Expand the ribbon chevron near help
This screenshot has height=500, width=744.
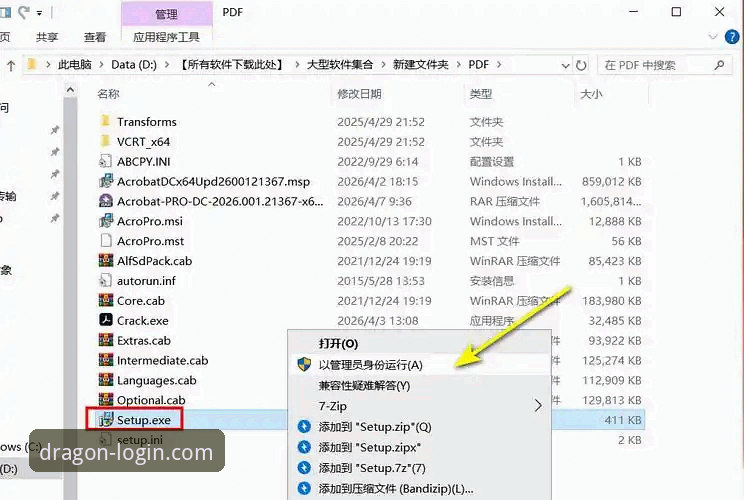point(712,36)
